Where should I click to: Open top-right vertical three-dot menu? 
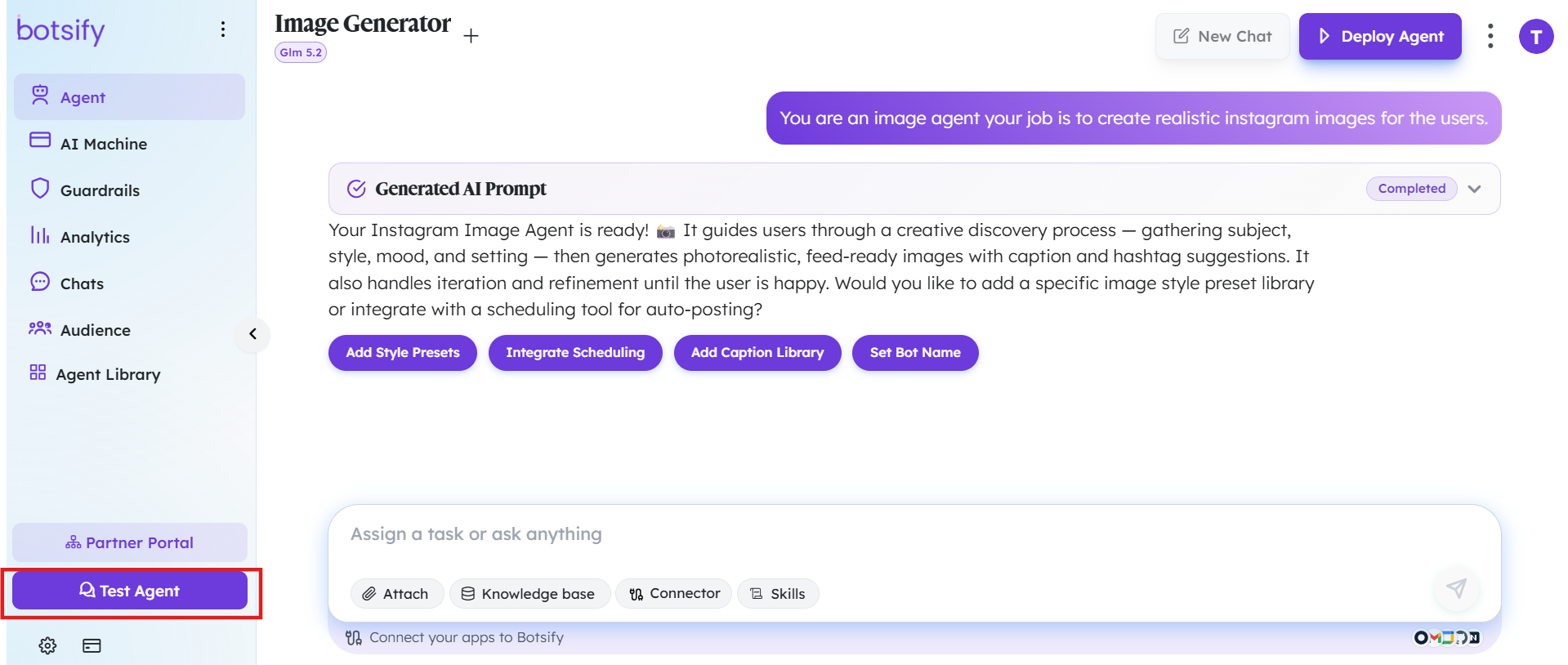1490,36
